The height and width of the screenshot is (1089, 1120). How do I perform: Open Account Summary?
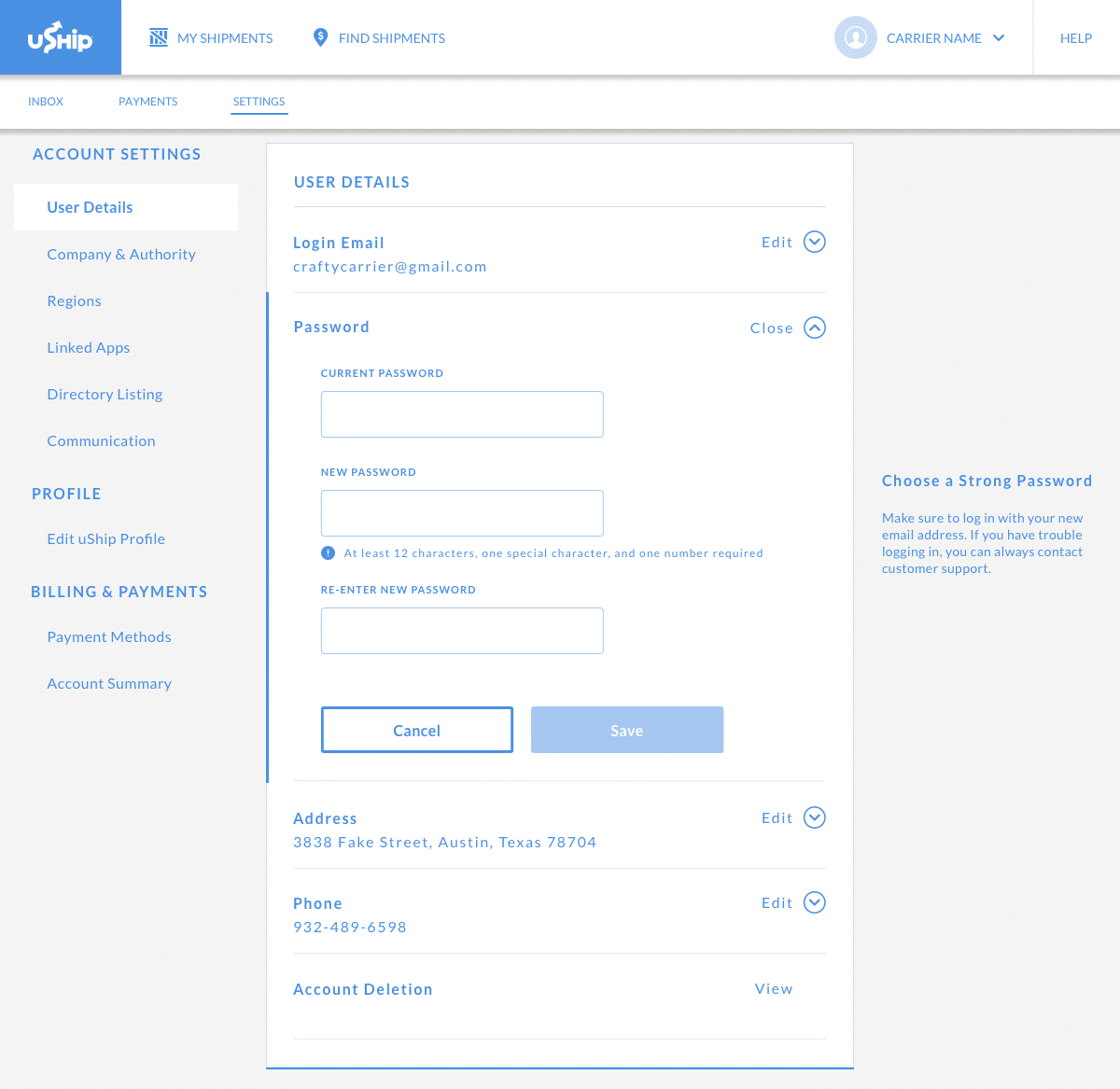tap(109, 683)
